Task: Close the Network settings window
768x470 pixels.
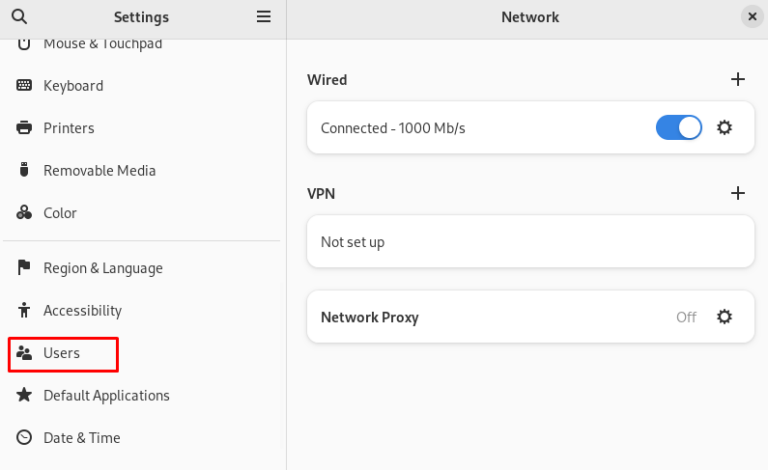Action: tap(752, 17)
